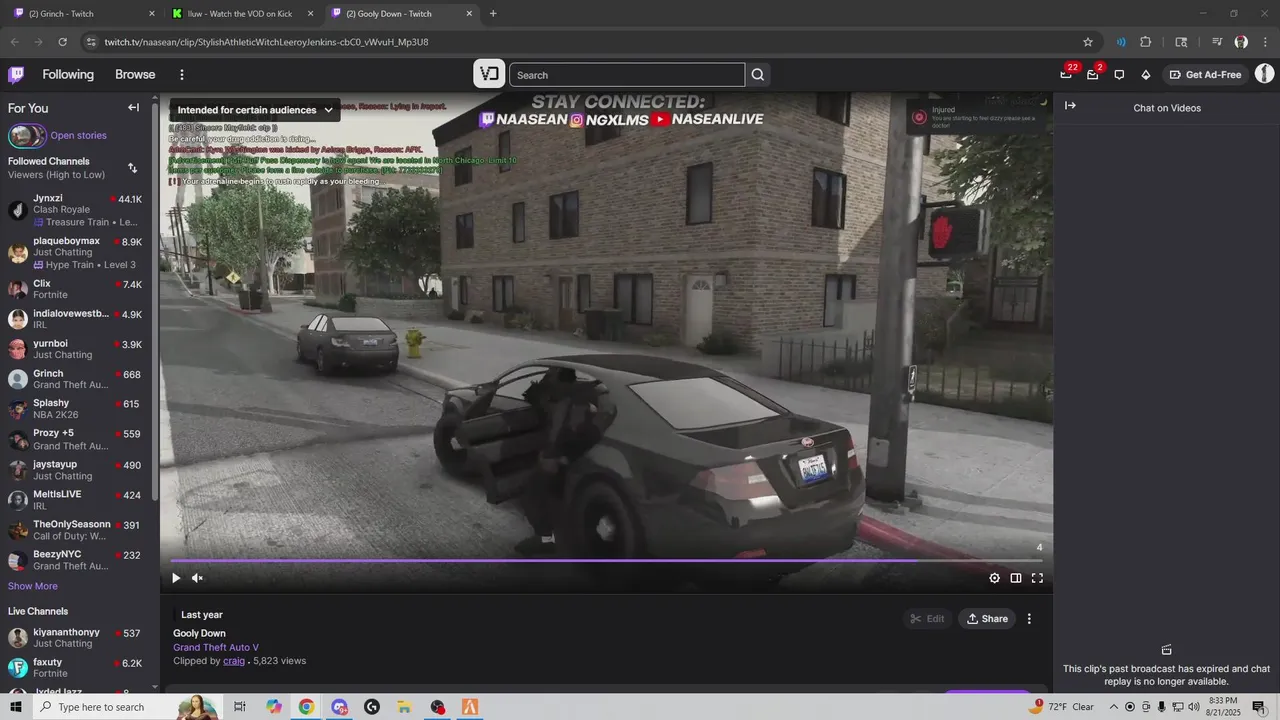Open Chrome media controls icon
Screen dimensions: 1280x720
pyautogui.click(x=1217, y=42)
